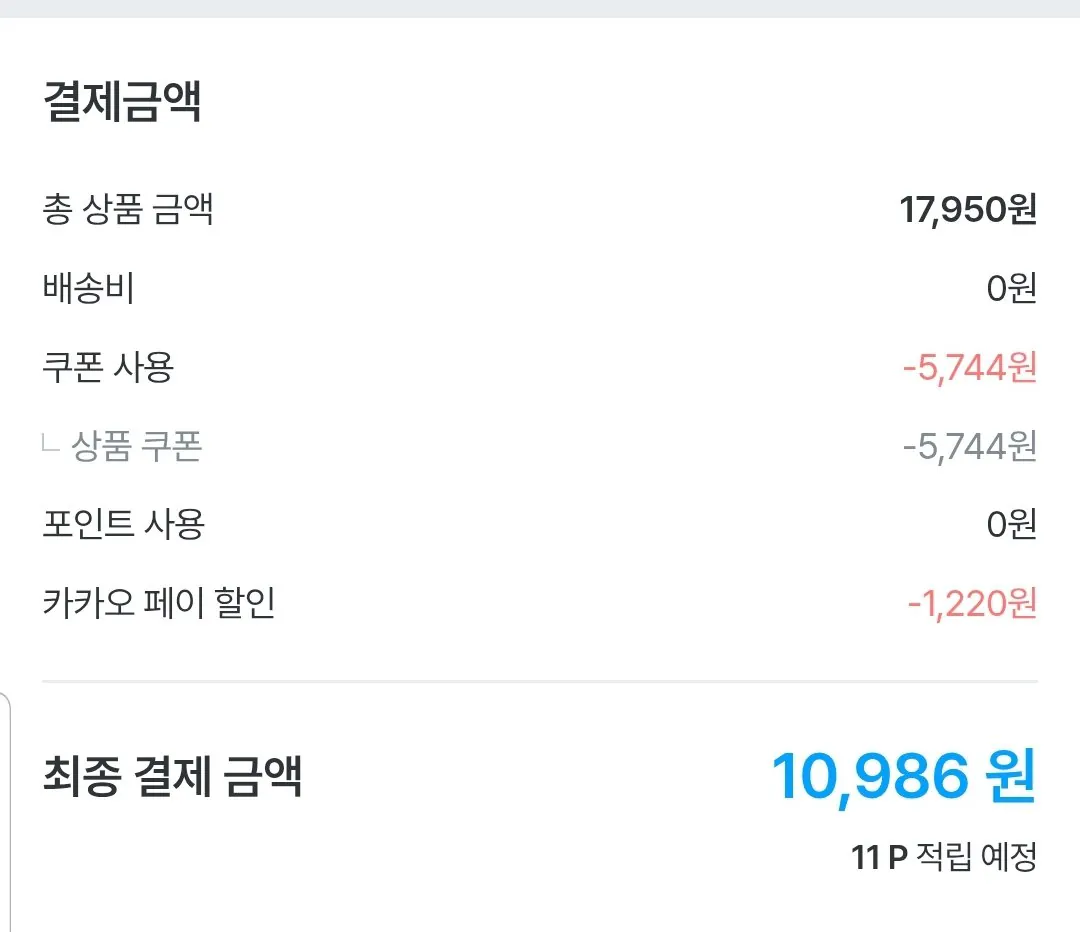
Task: Click the 11 P 적립 예정 text
Action: pyautogui.click(x=944, y=857)
